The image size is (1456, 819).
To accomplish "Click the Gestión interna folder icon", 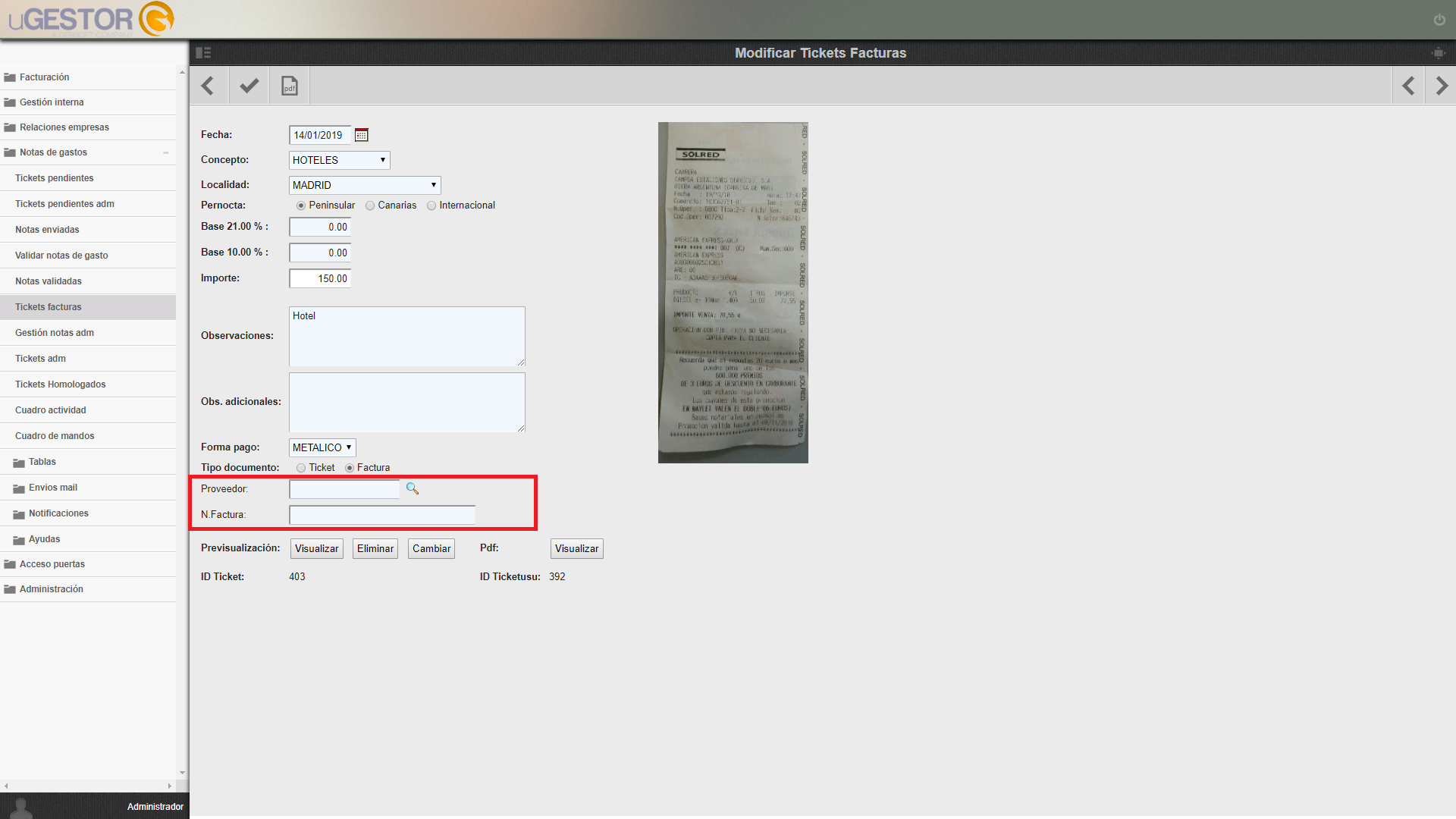I will point(10,102).
